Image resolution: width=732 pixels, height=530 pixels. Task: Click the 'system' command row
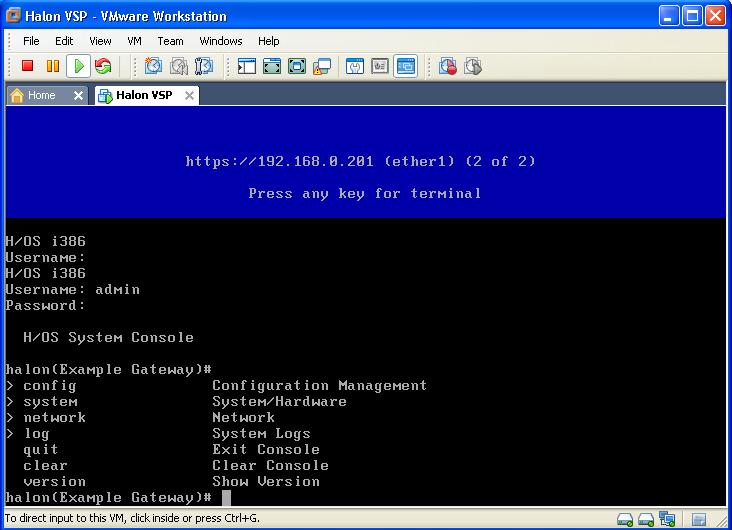coord(176,402)
